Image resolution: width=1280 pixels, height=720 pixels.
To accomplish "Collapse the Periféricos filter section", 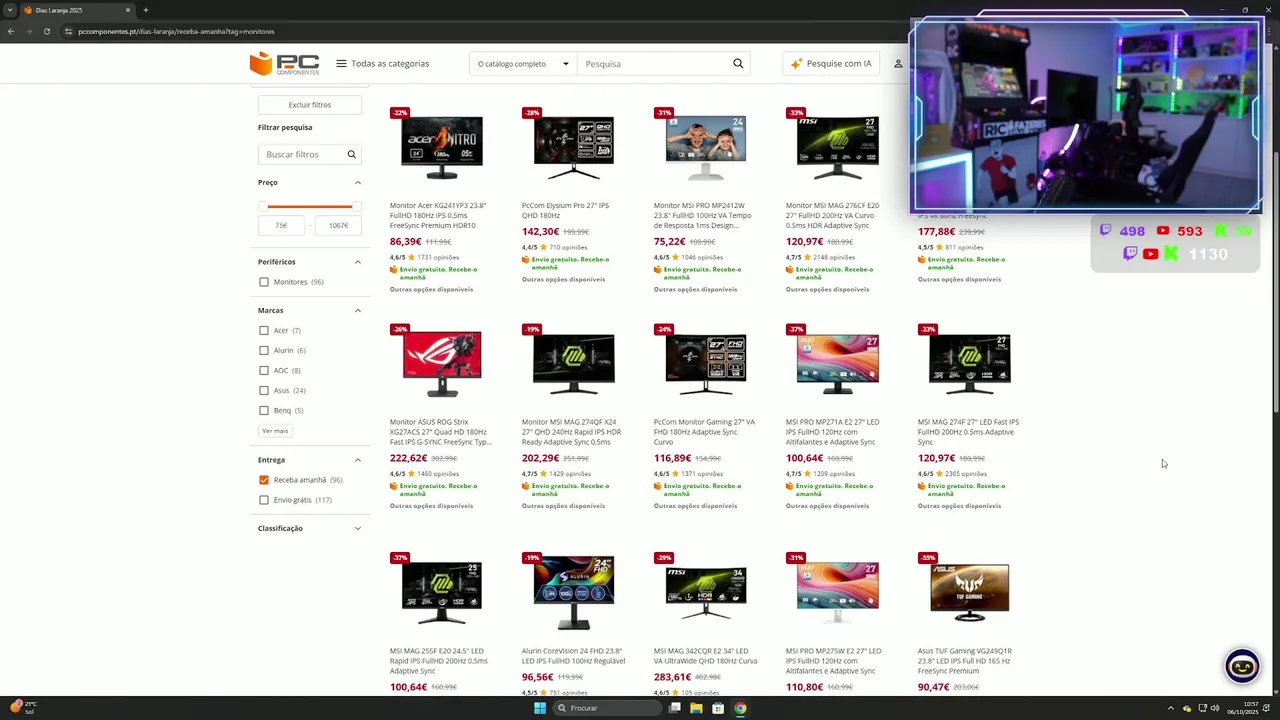I will [x=358, y=262].
